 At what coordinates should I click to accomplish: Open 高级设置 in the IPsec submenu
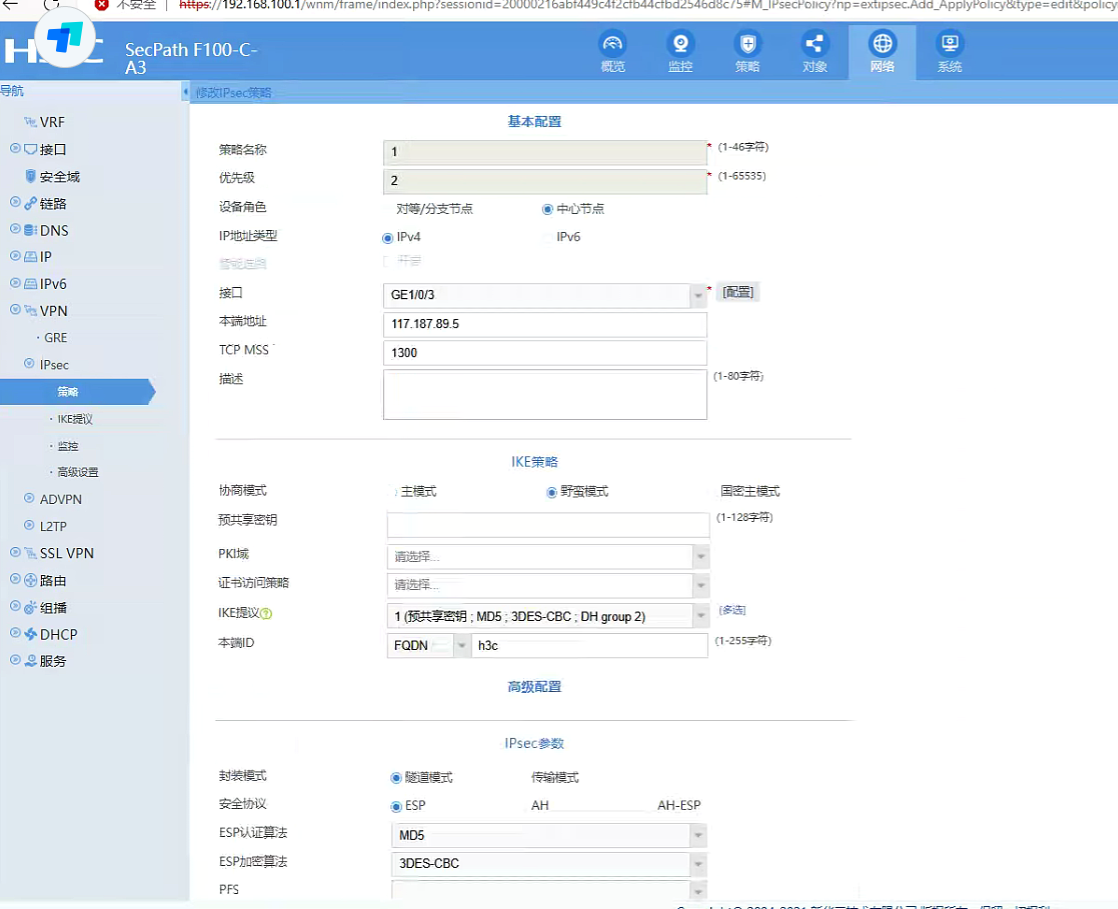point(78,472)
